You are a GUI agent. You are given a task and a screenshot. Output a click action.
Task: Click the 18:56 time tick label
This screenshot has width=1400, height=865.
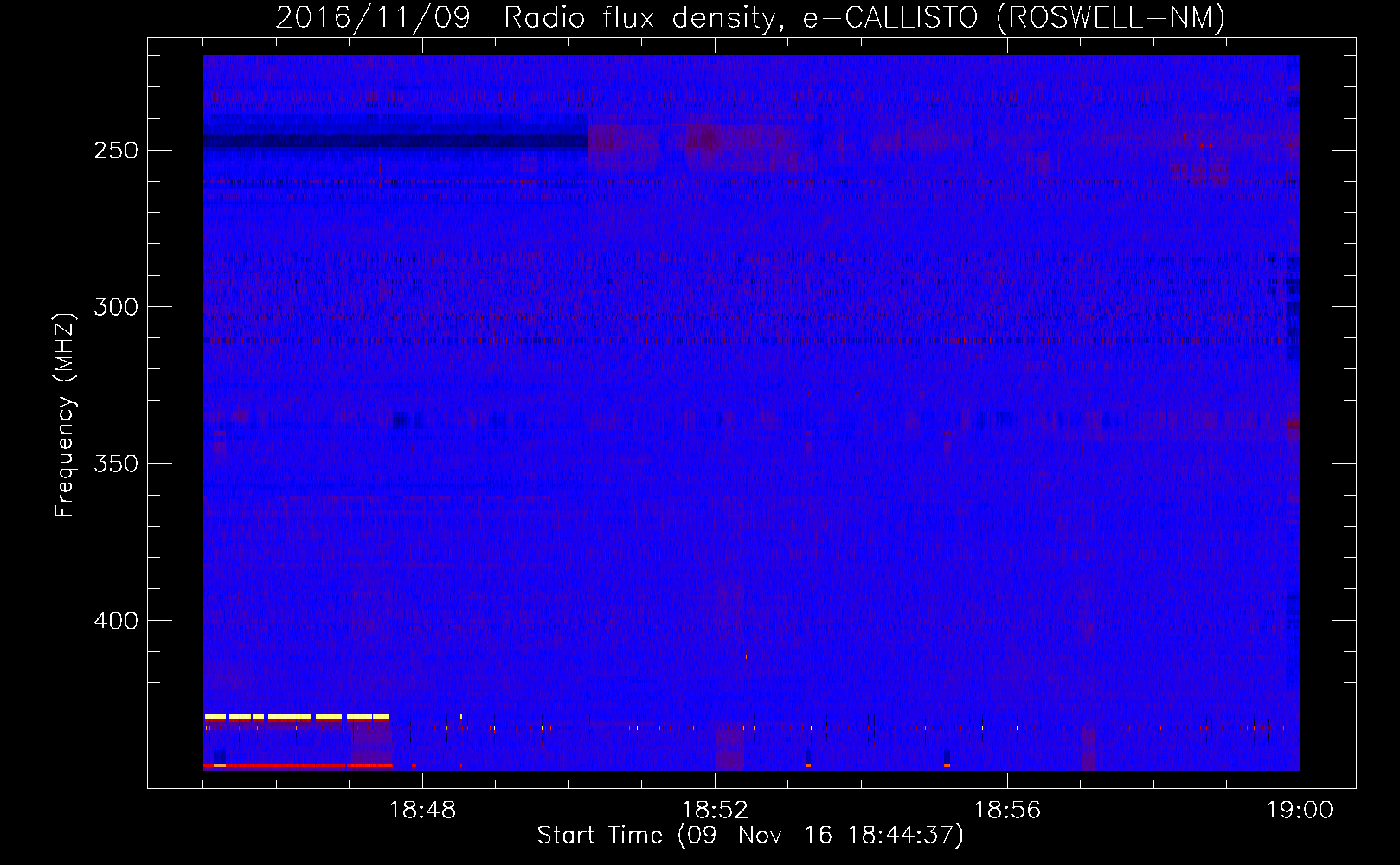(x=1007, y=811)
